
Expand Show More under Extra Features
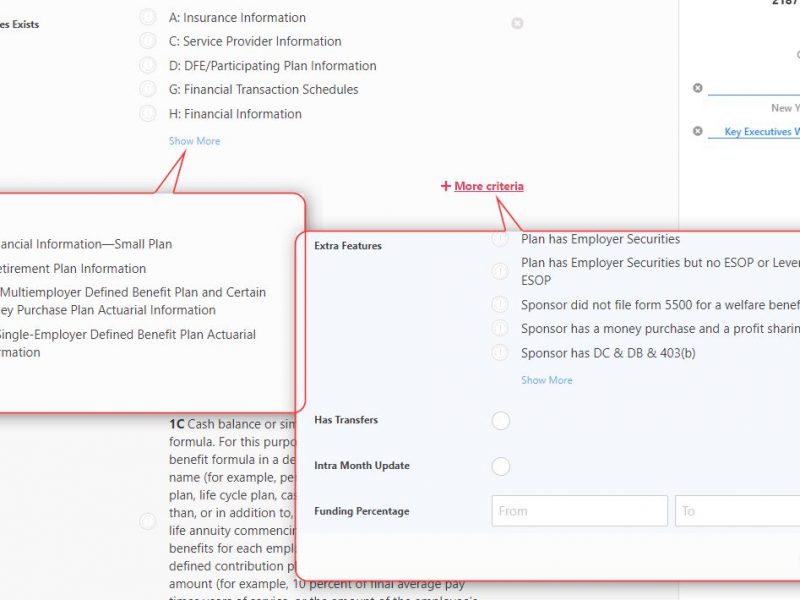546,380
